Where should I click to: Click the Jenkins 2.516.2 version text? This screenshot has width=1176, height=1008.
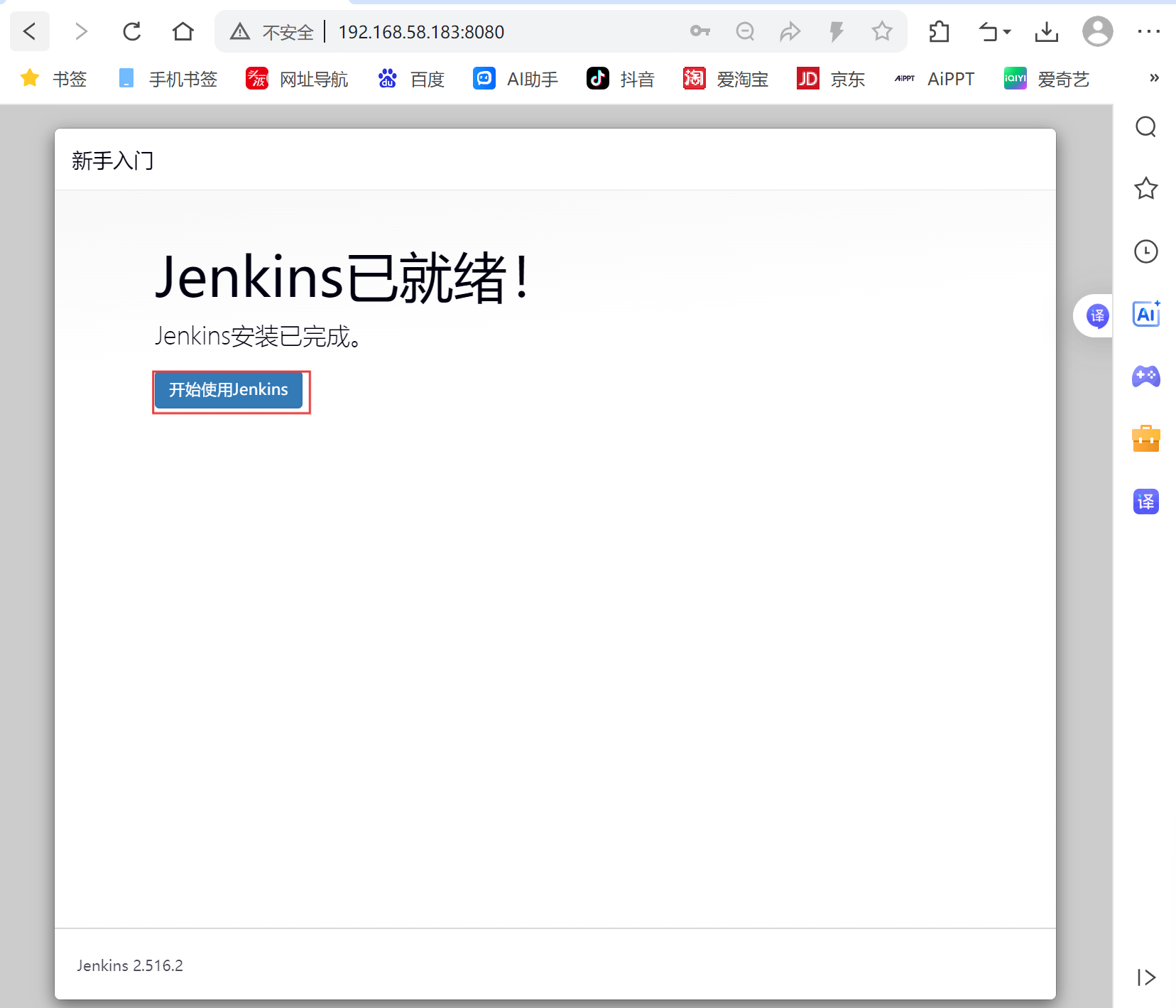coord(130,965)
